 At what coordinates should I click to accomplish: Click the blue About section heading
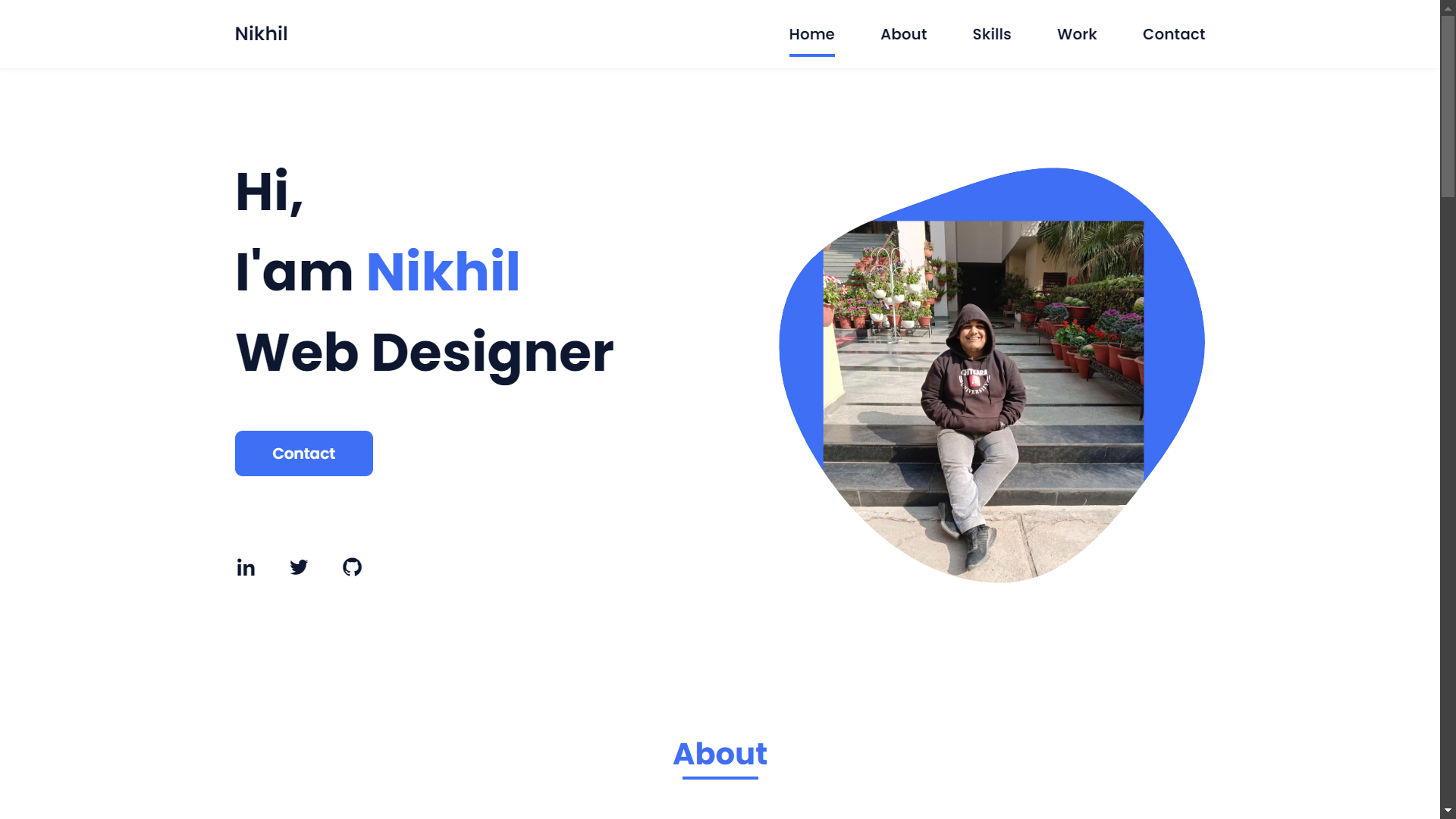[x=720, y=754]
